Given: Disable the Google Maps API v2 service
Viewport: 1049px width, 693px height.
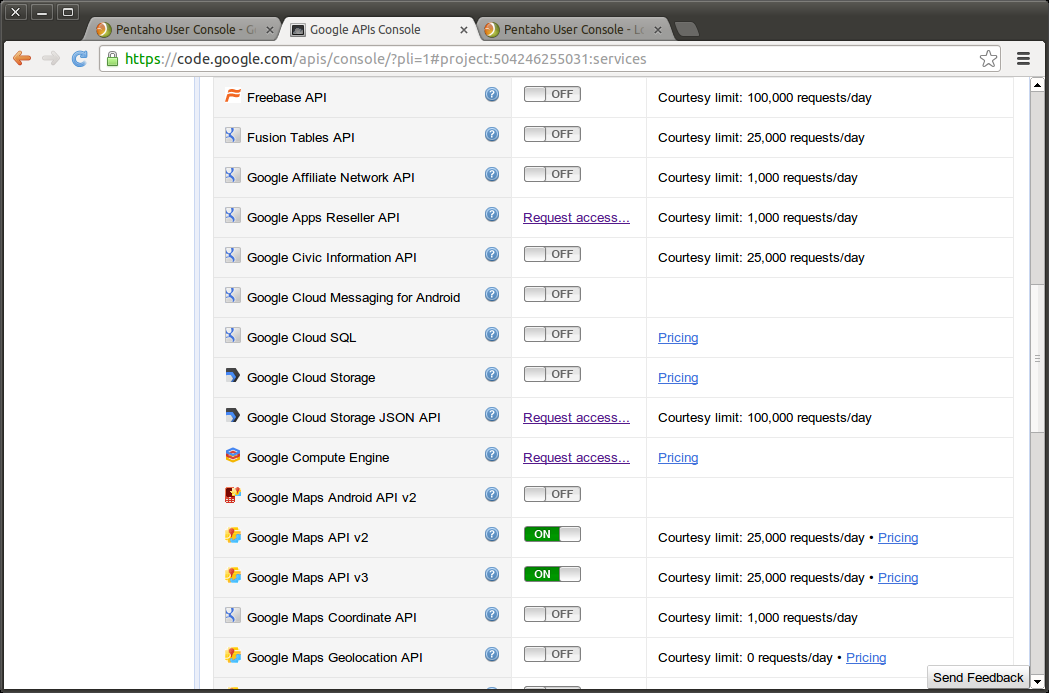Looking at the screenshot, I should pyautogui.click(x=551, y=533).
